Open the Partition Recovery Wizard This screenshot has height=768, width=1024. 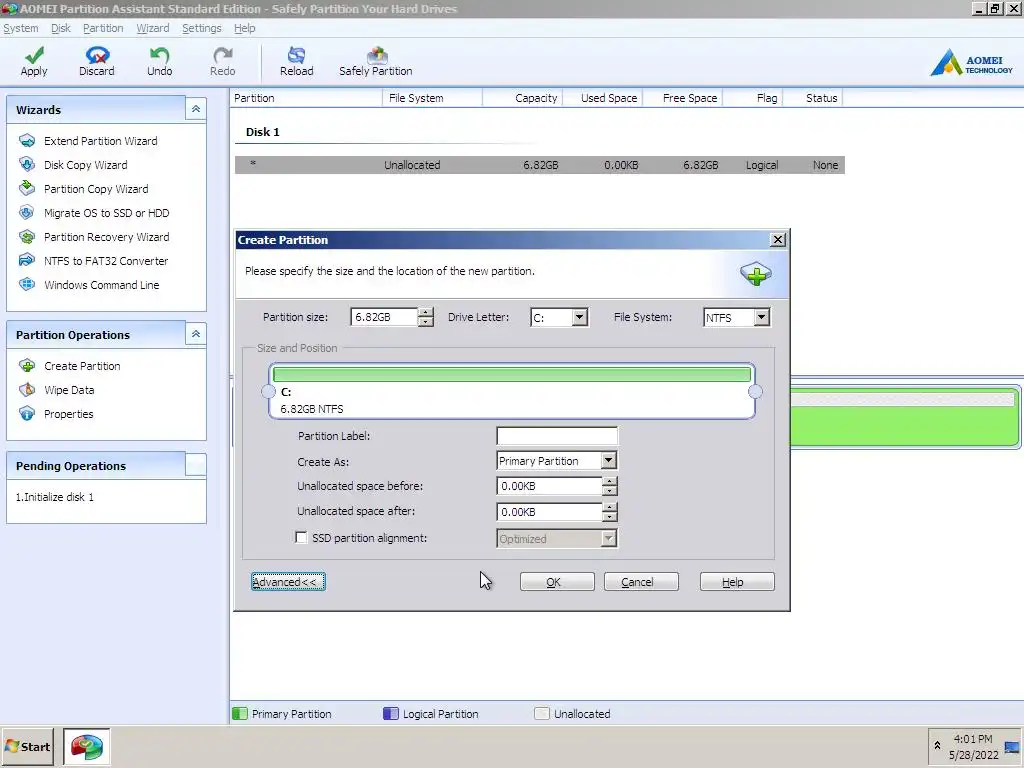(x=106, y=237)
